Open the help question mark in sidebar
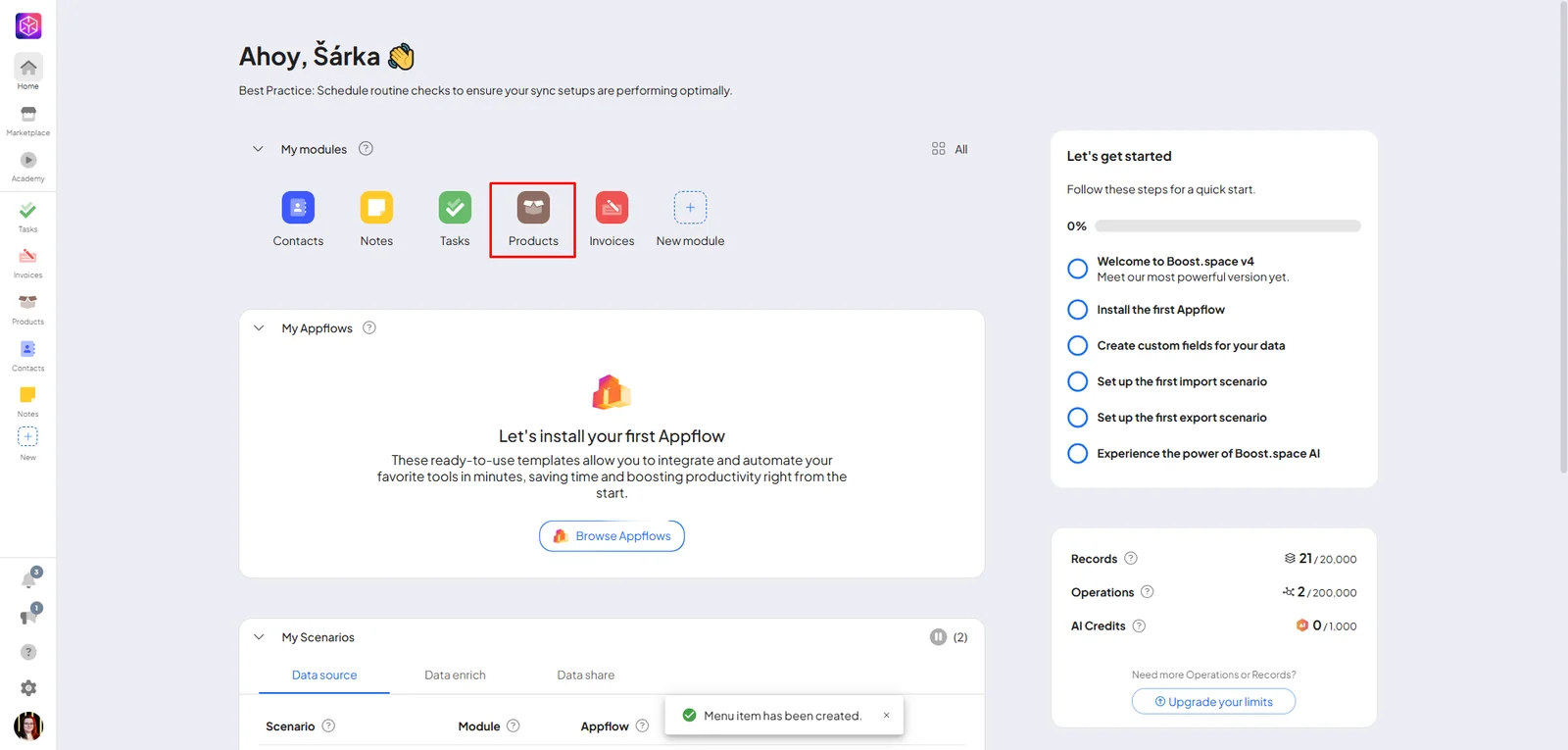The height and width of the screenshot is (750, 1568). pyautogui.click(x=28, y=652)
